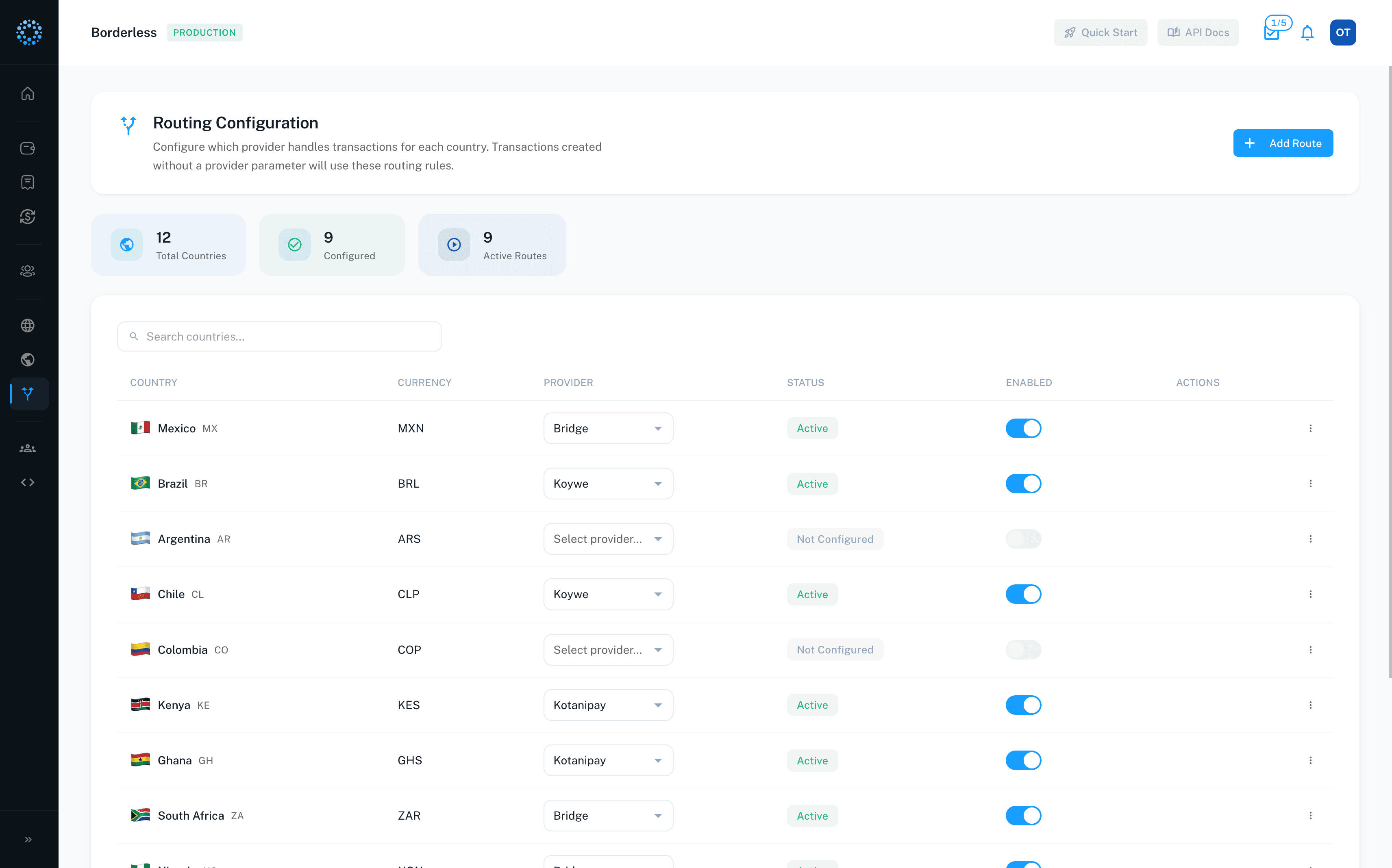Open provider dropdown for Mexico
Screen dimensions: 1392x868
607,428
